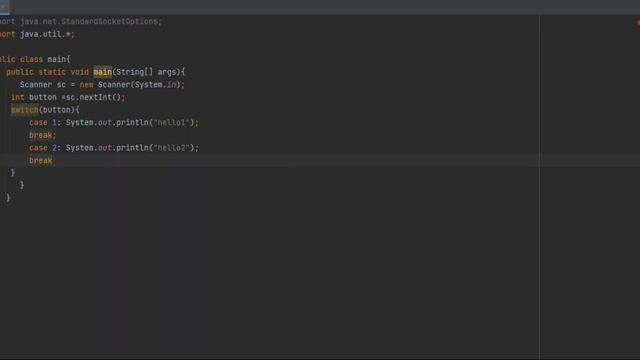Screen dimensions: 640x360
Task: Click the 'Scanner sc' variable declaration
Action: click(x=43, y=85)
